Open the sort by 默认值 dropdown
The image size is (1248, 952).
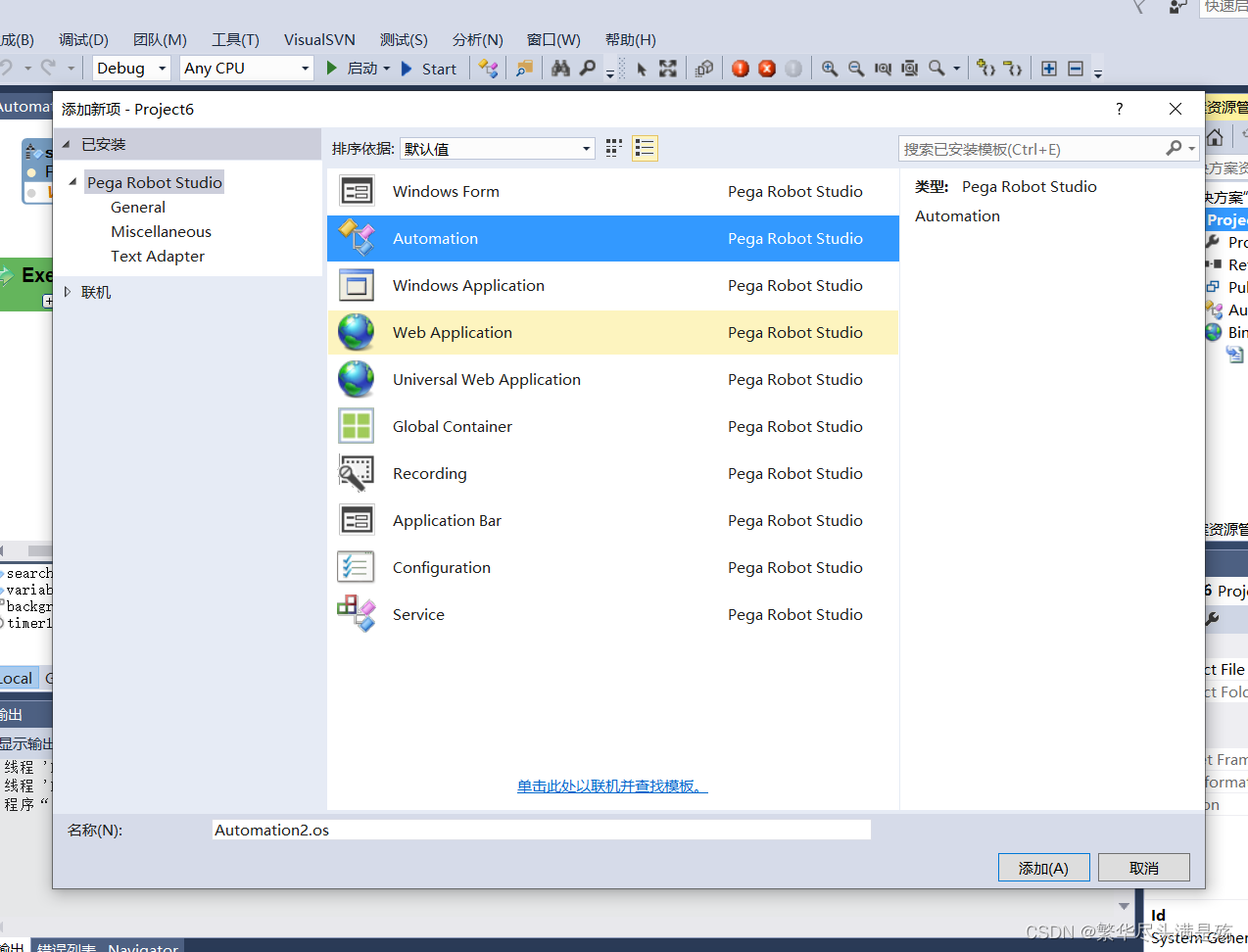point(498,149)
